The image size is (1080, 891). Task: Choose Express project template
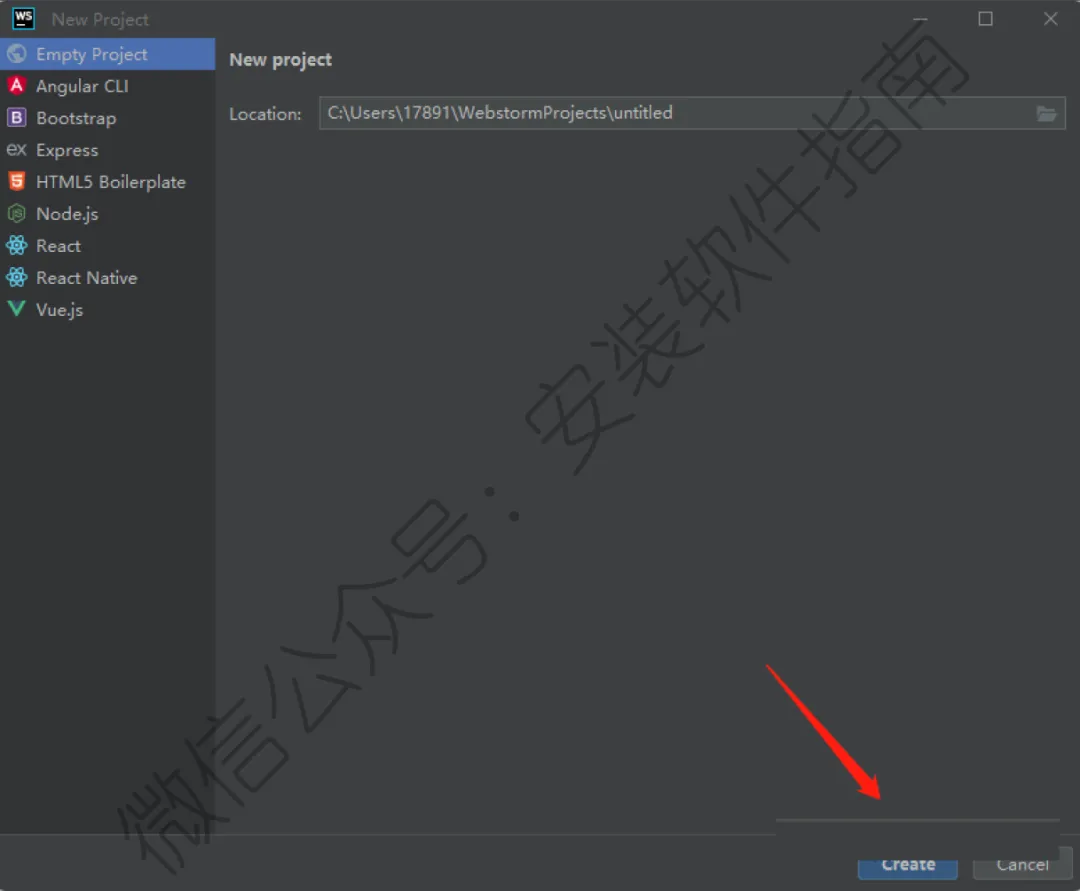click(x=107, y=149)
